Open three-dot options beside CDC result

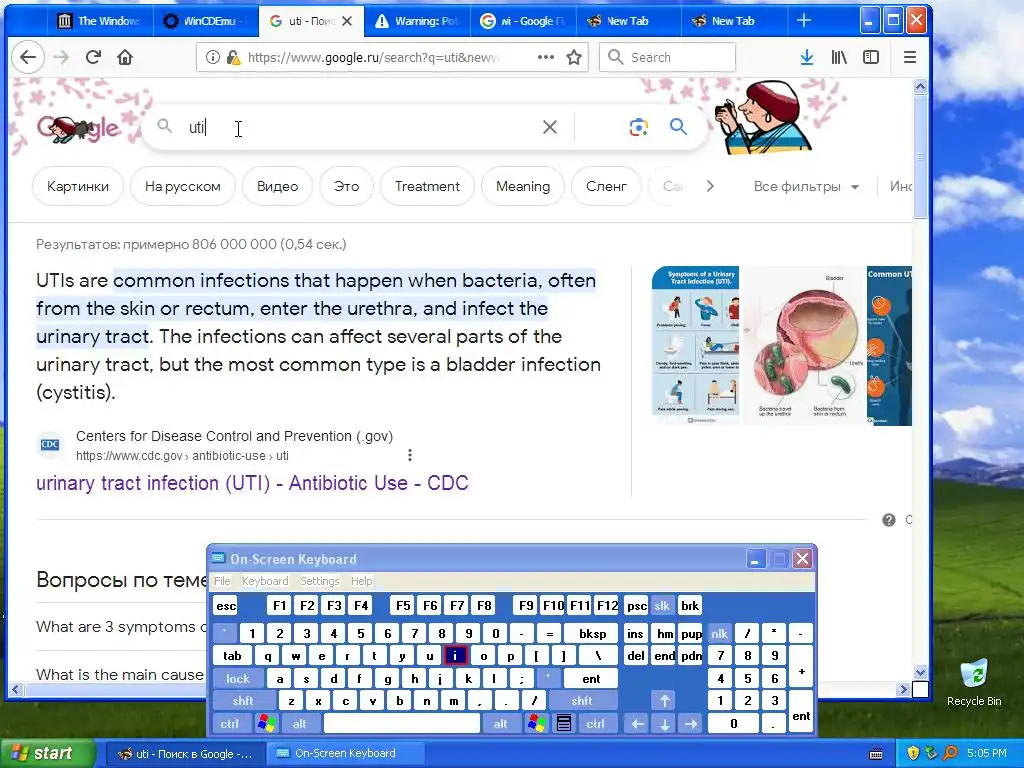(409, 455)
